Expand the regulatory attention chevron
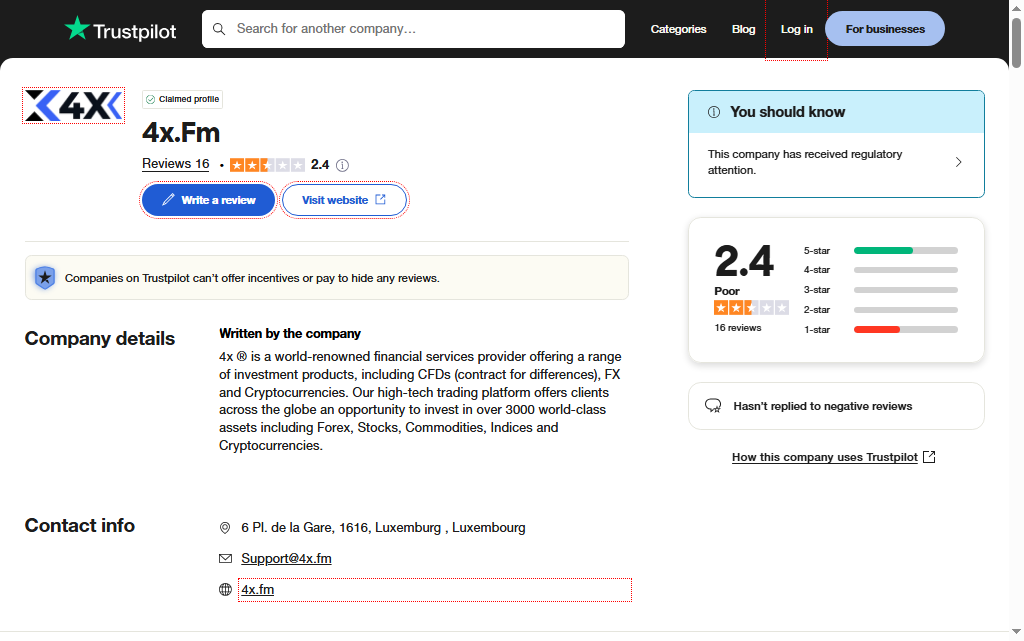The image size is (1024, 641). click(959, 162)
